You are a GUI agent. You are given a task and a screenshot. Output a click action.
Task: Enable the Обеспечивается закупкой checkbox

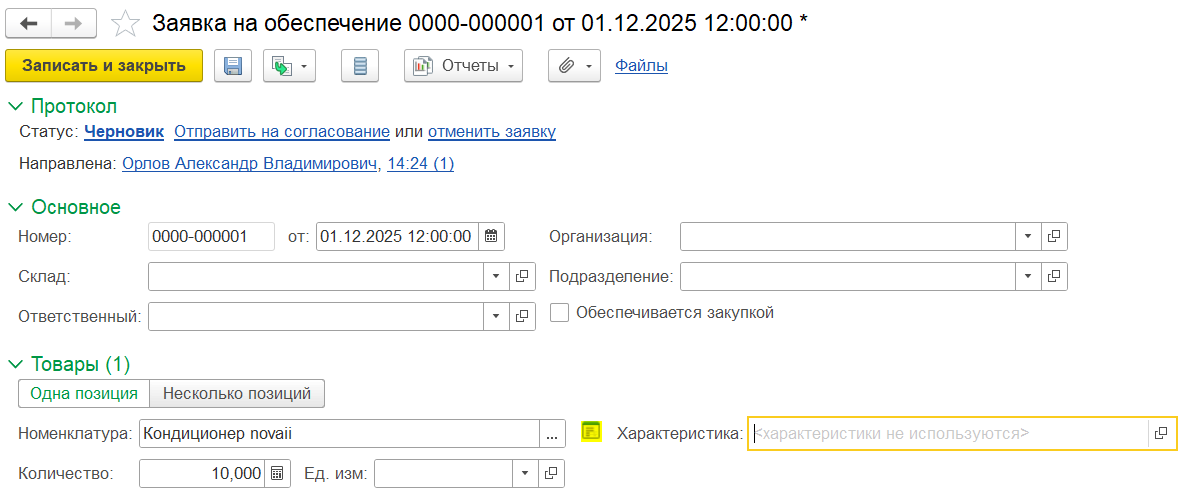click(560, 313)
